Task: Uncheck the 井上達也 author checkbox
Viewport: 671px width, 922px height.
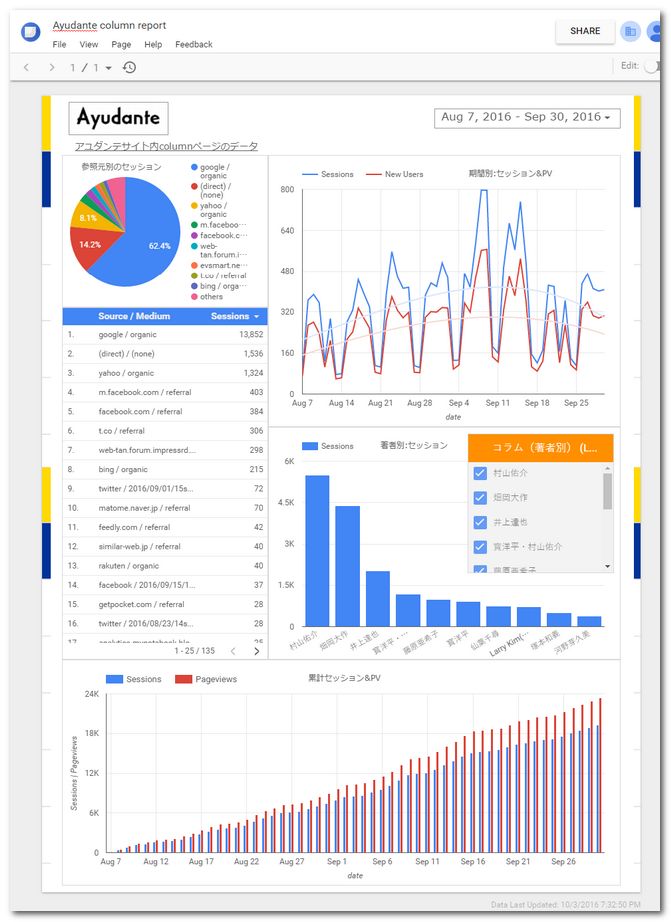Action: [480, 522]
